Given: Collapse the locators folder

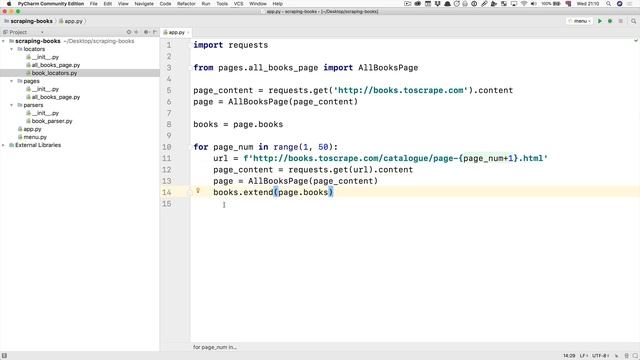Looking at the screenshot, I should tap(11, 49).
